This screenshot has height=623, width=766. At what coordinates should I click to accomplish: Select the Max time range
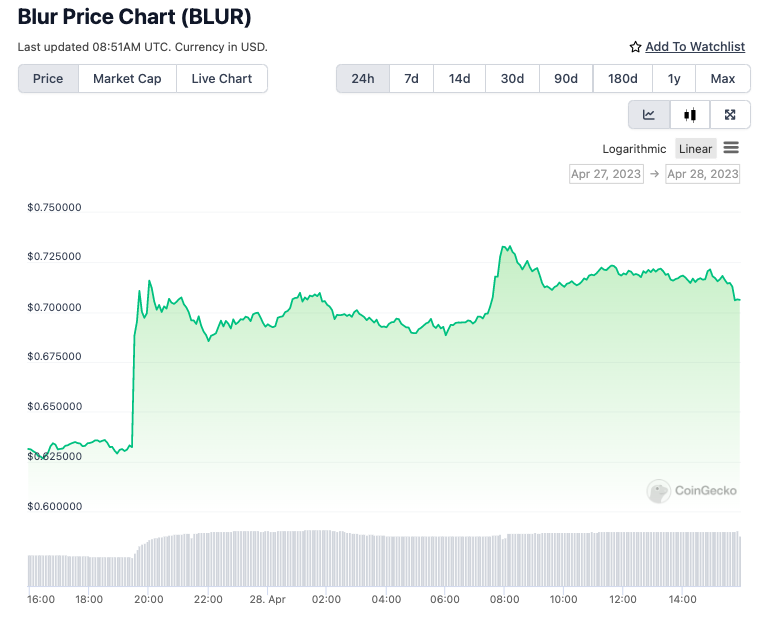coord(722,79)
